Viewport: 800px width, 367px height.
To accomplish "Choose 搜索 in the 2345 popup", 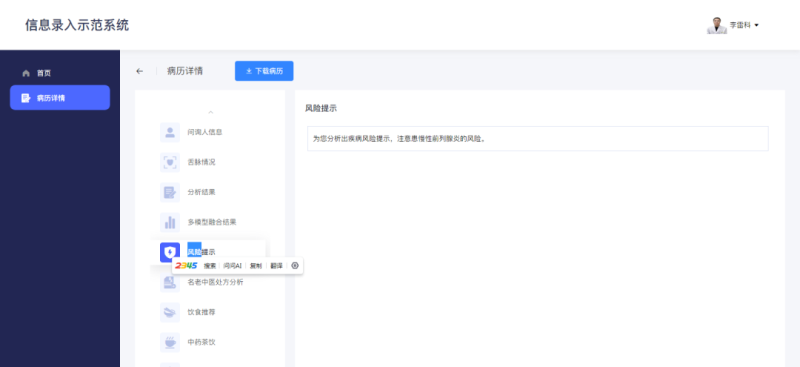I will point(210,265).
